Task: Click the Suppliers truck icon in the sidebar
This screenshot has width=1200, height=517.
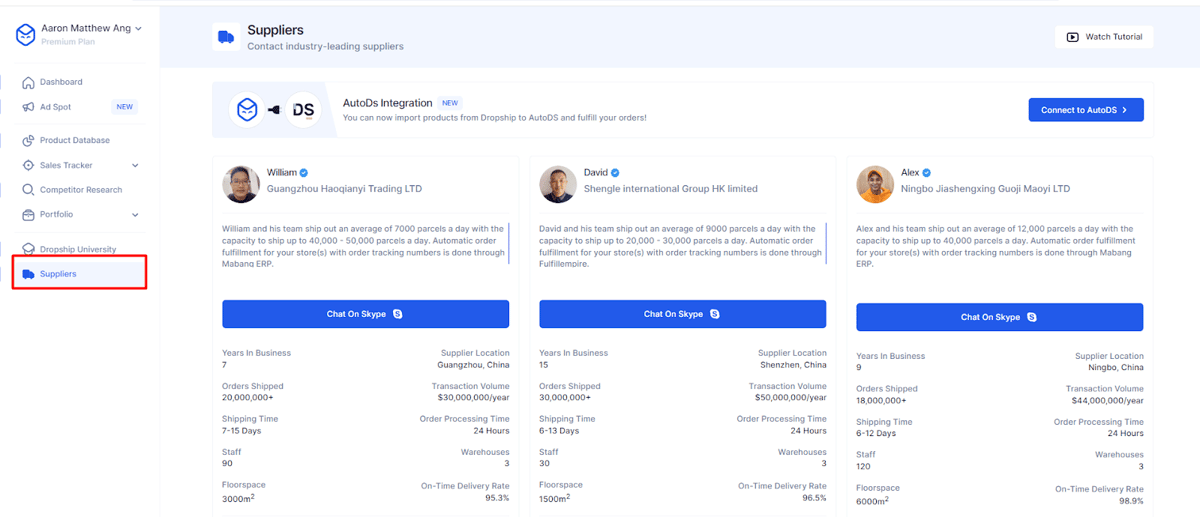Action: click(x=28, y=274)
